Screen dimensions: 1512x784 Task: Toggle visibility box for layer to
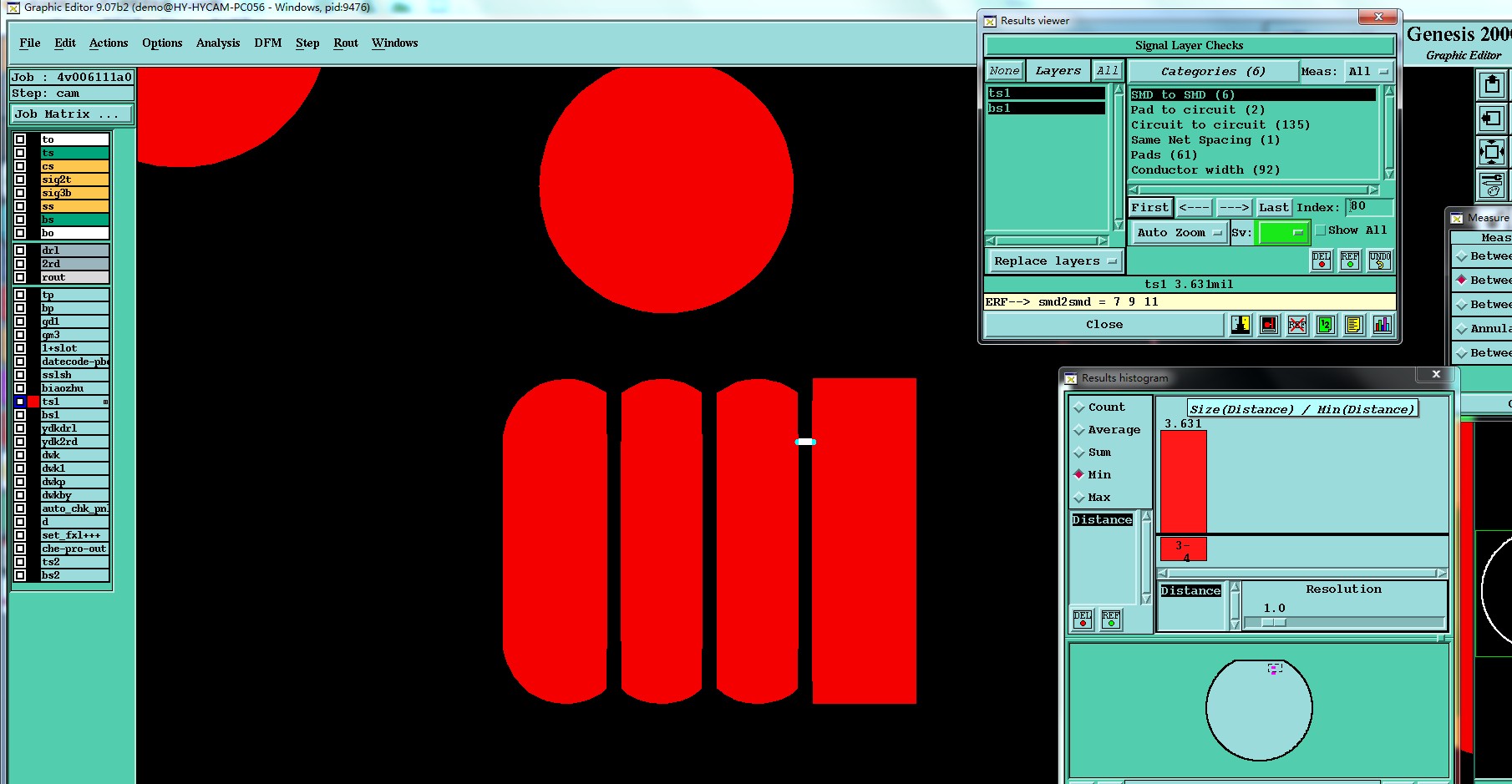20,139
